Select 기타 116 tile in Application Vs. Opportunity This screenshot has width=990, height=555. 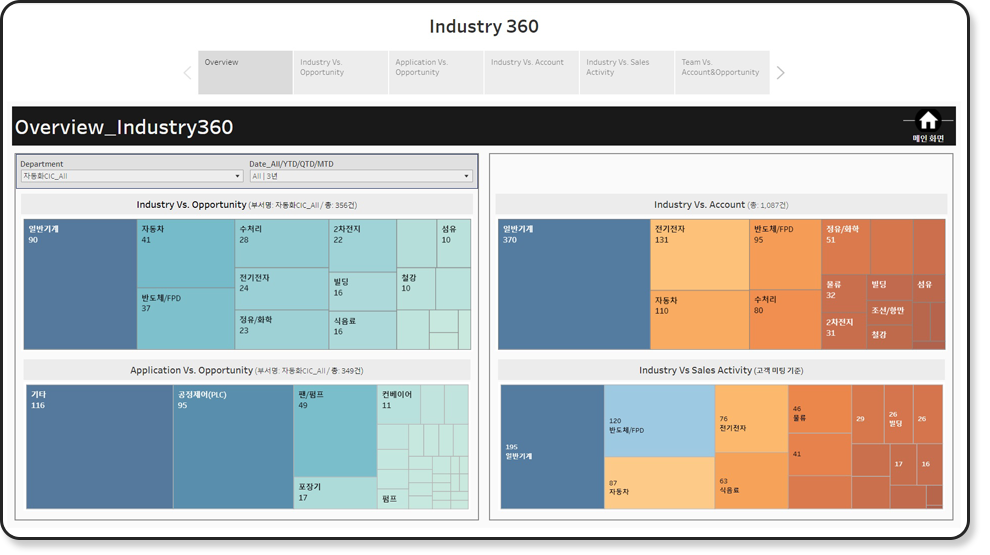pos(99,446)
